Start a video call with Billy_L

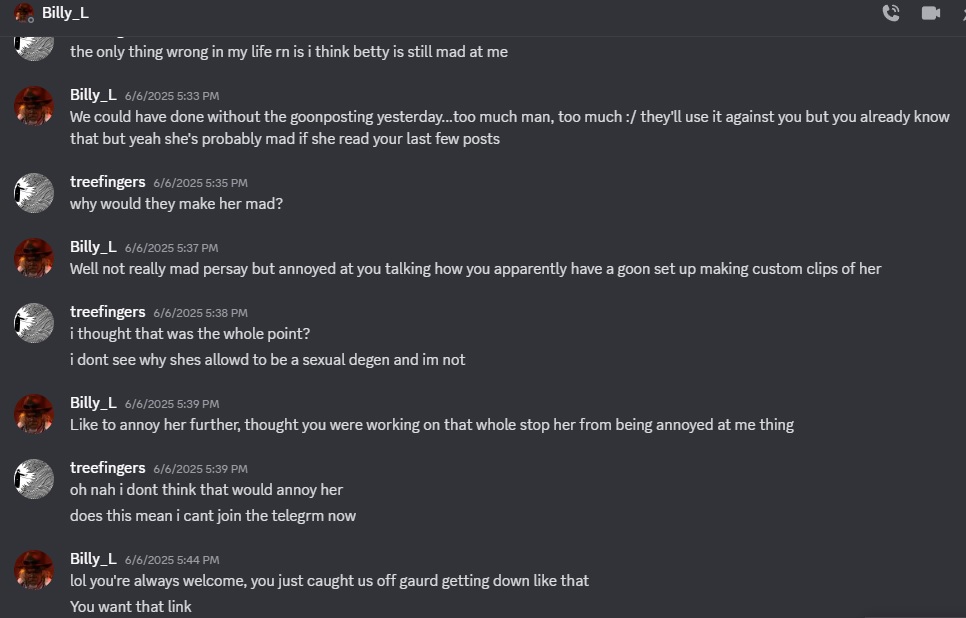[x=931, y=13]
